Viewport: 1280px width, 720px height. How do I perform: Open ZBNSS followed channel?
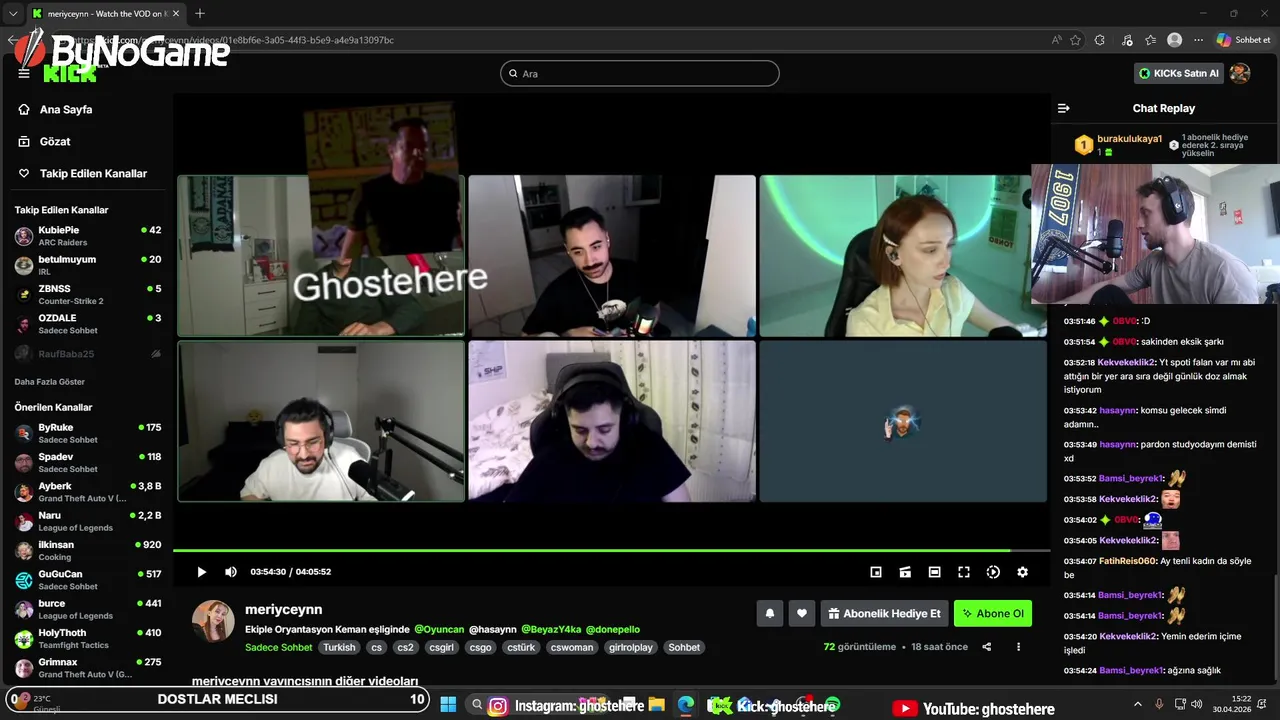[88, 294]
